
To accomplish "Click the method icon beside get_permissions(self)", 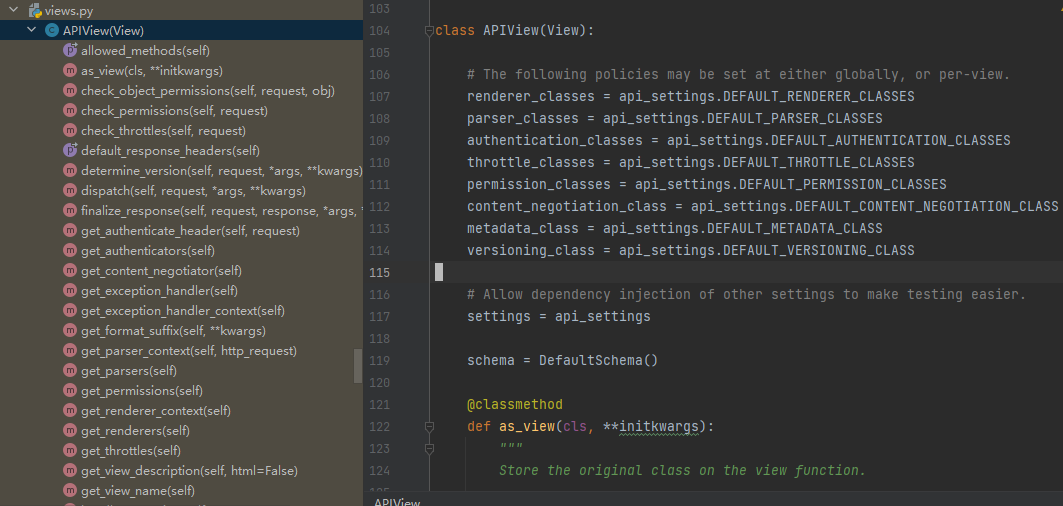I will [70, 391].
